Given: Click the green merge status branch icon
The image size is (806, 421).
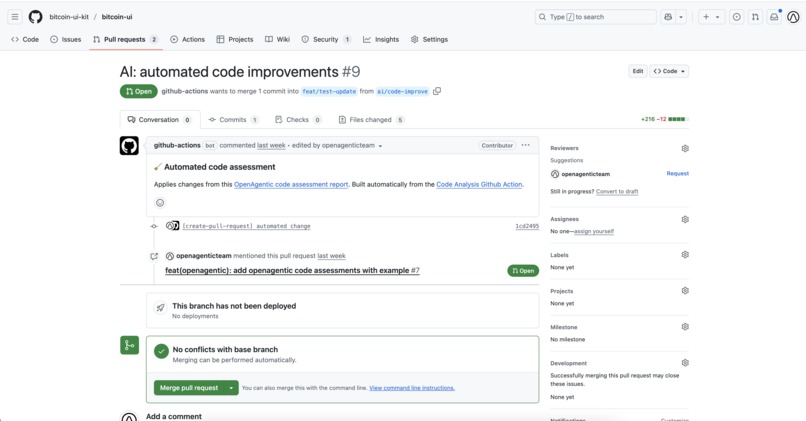Looking at the screenshot, I should (130, 345).
